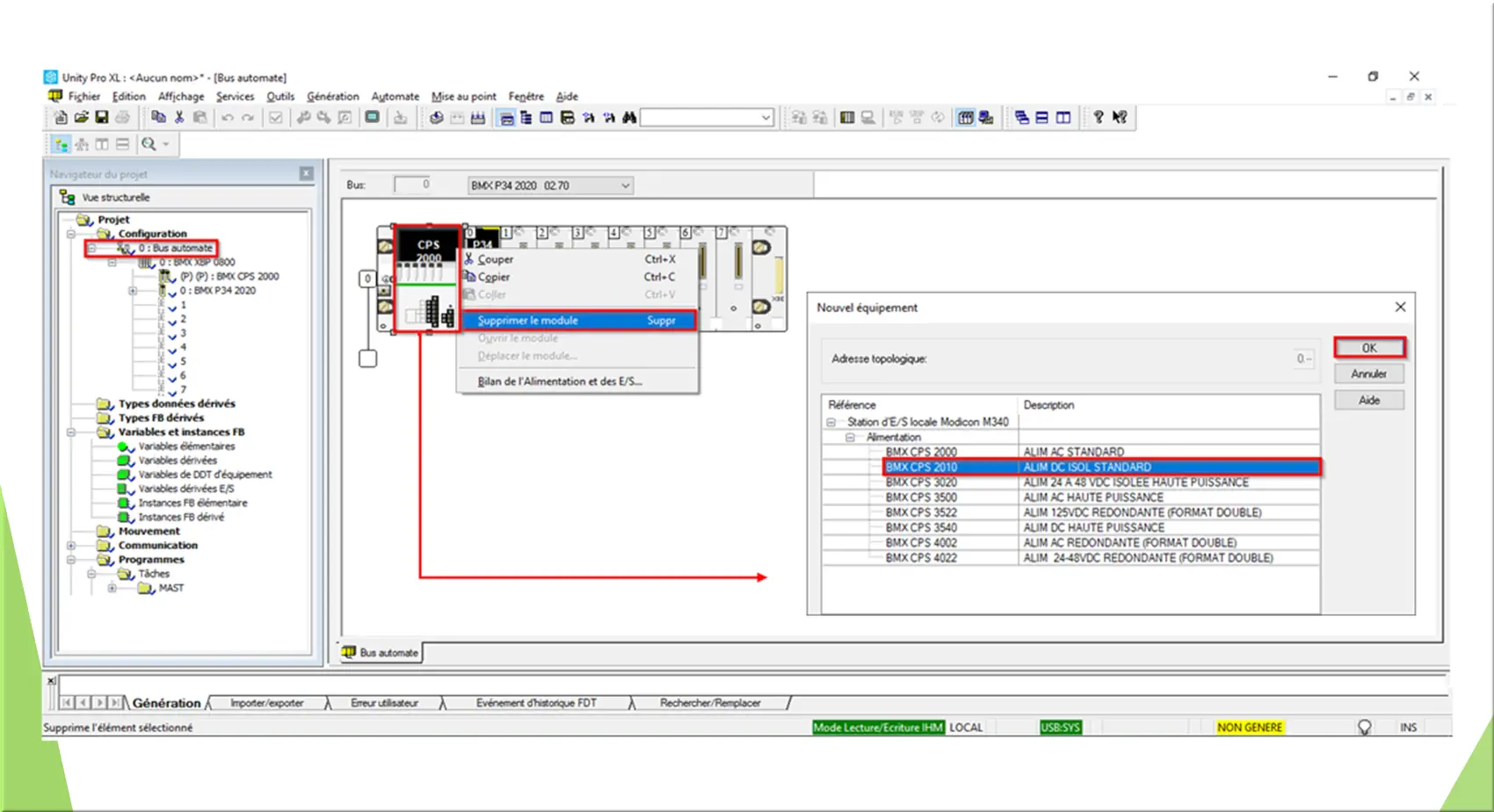Click the Cut scissors icon

click(179, 118)
